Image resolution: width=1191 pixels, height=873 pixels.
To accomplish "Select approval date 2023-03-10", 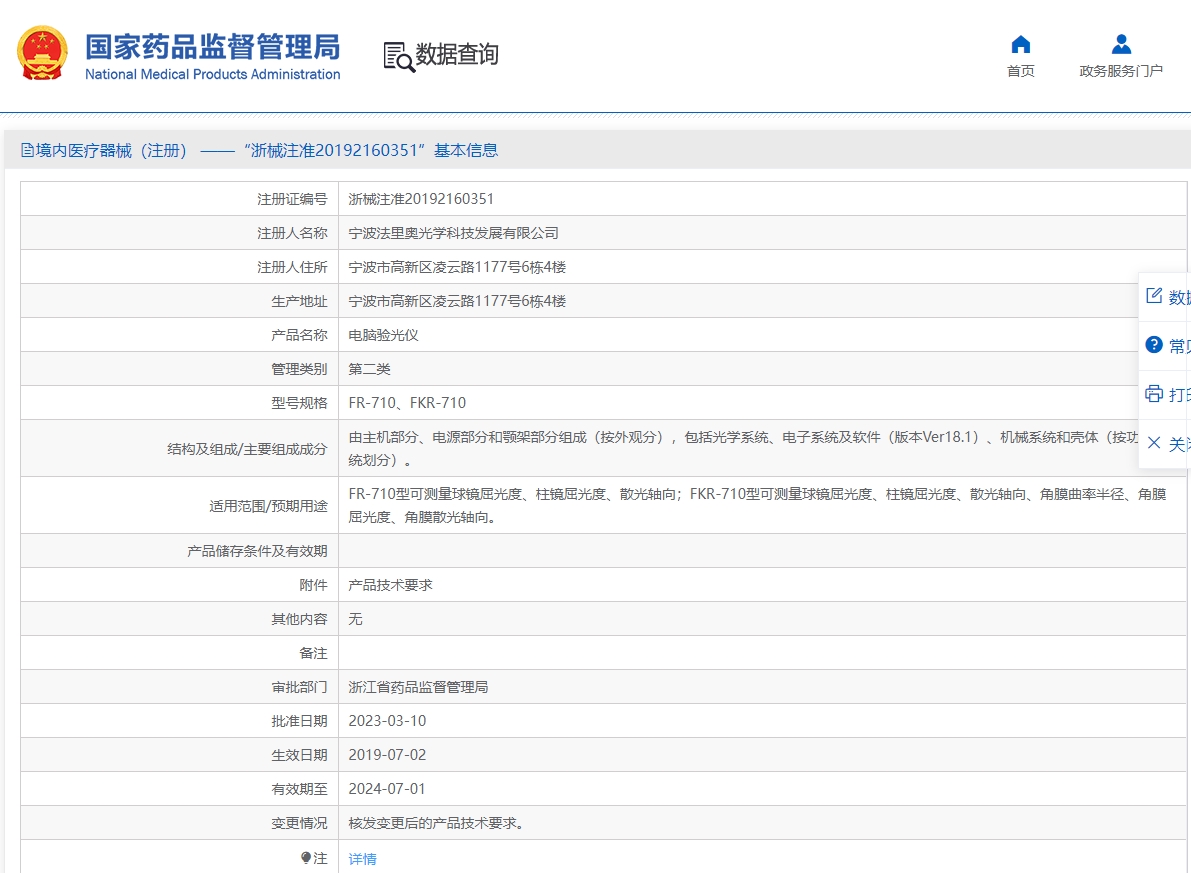I will [387, 721].
